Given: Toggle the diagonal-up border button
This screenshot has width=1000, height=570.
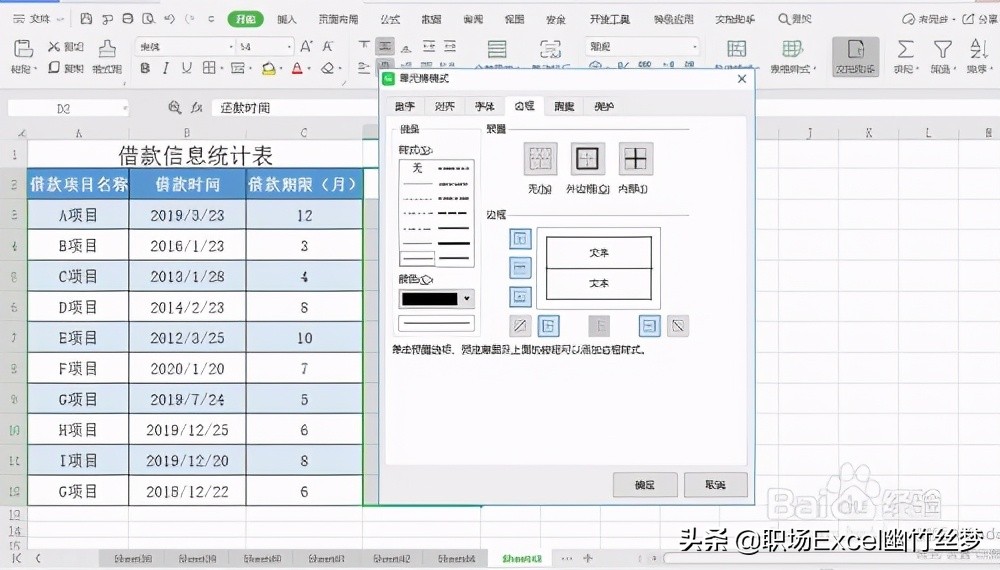Looking at the screenshot, I should pos(520,326).
